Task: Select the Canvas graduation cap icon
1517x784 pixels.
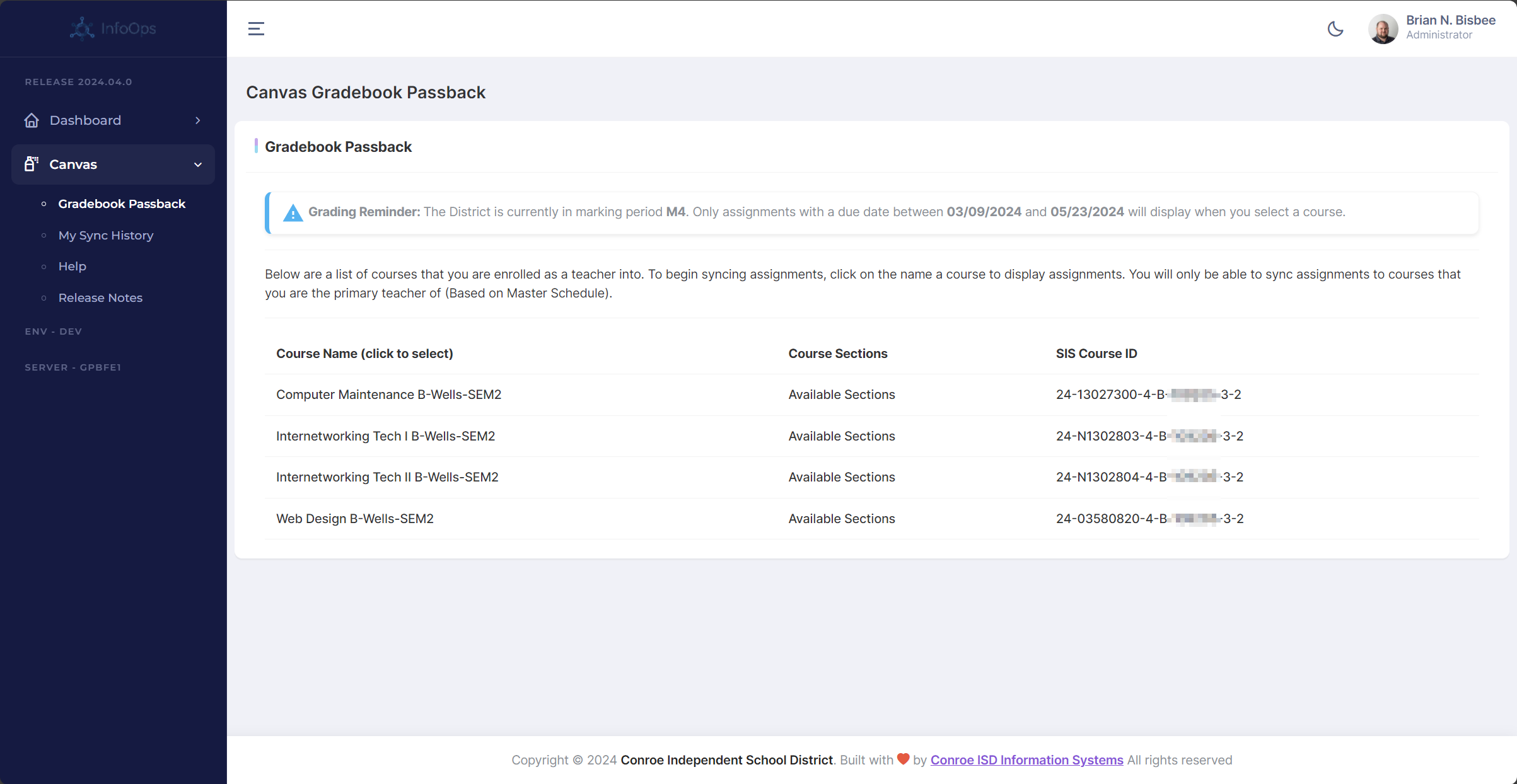Action: click(32, 163)
